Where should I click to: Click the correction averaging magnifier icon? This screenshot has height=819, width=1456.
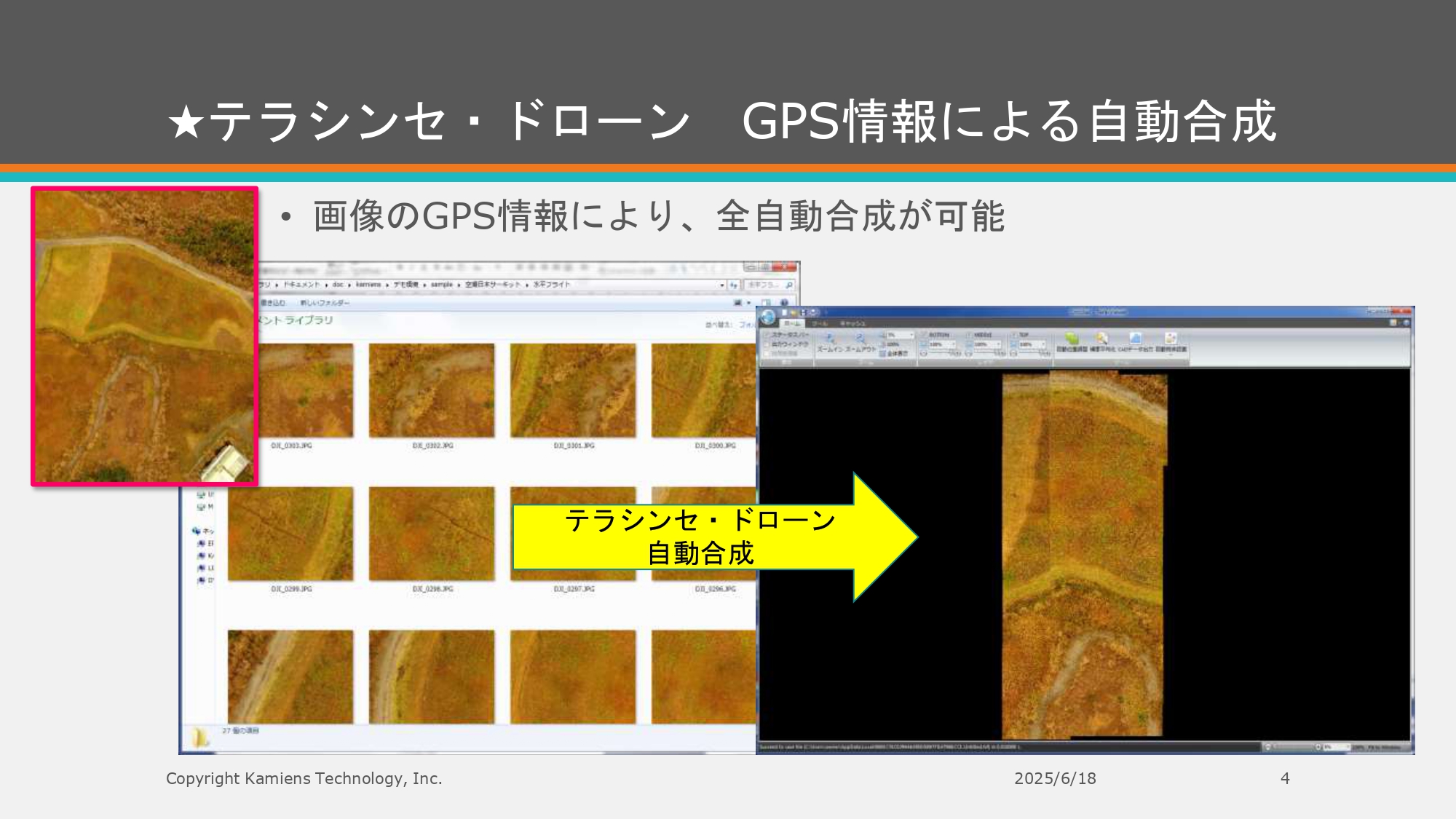point(1102,339)
